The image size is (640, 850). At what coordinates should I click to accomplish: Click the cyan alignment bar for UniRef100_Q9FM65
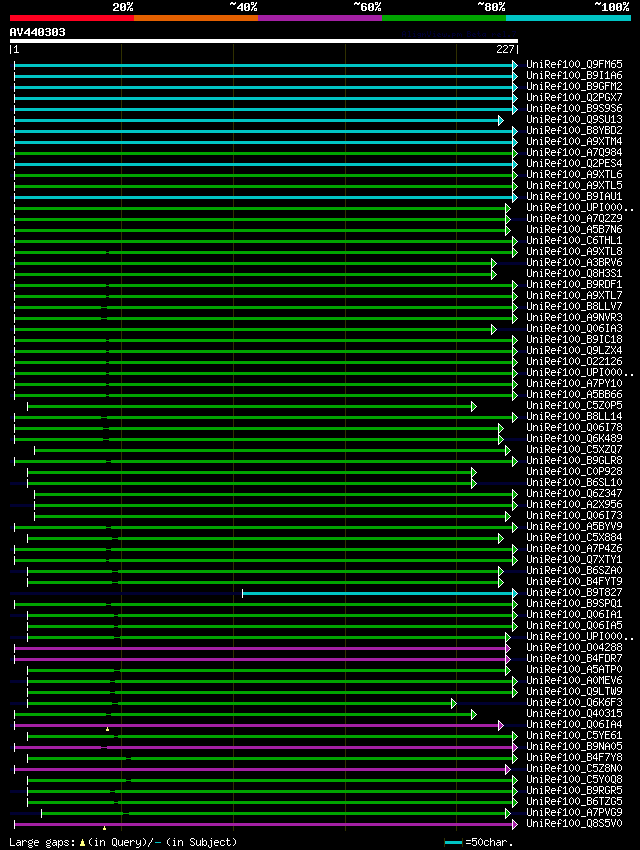tap(263, 66)
